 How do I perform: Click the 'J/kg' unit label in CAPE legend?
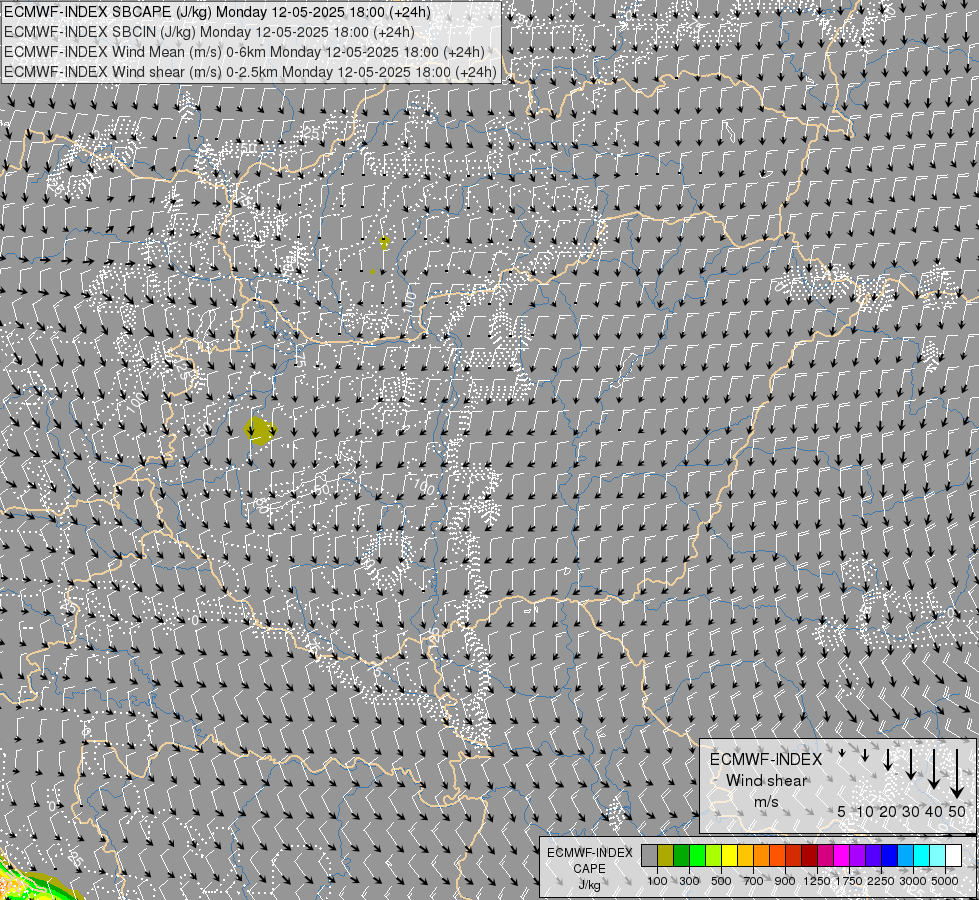click(589, 885)
